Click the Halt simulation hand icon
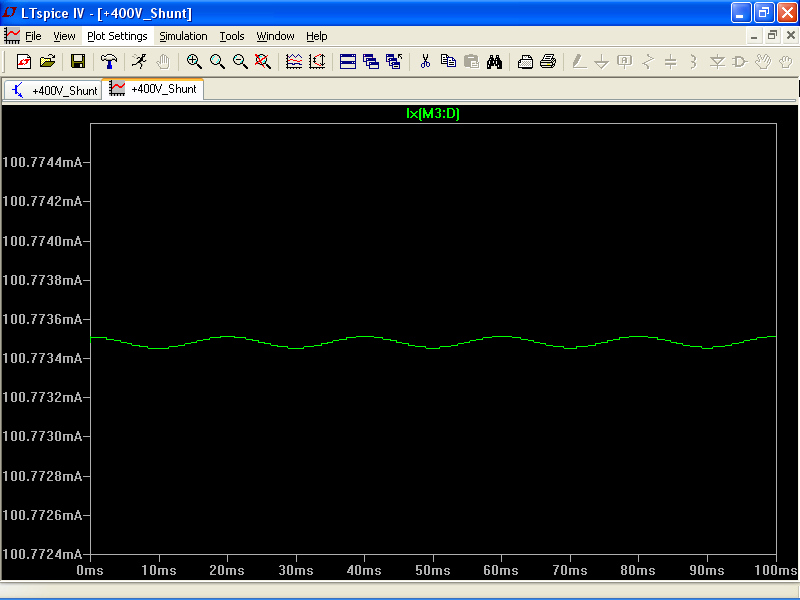The height and width of the screenshot is (600, 800). [x=163, y=62]
